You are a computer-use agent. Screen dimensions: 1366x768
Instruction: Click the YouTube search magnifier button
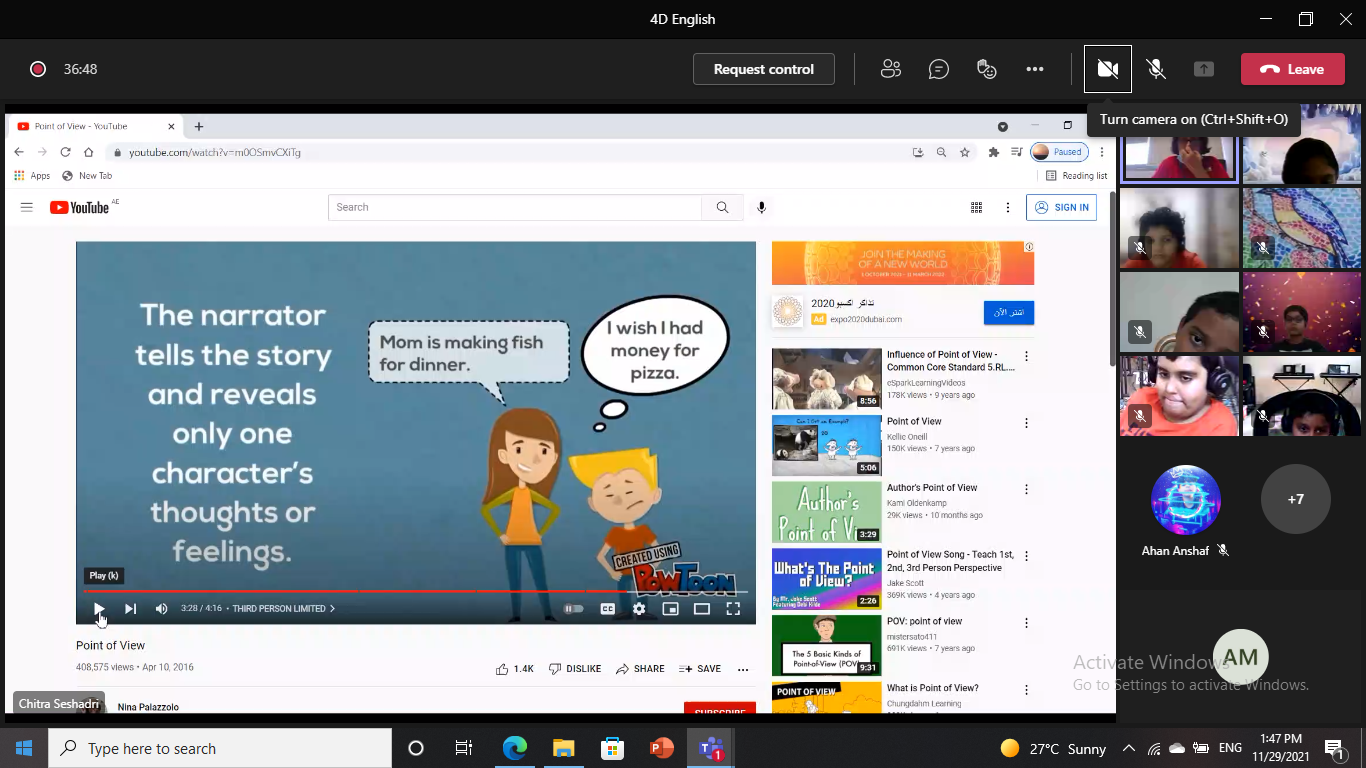(722, 207)
